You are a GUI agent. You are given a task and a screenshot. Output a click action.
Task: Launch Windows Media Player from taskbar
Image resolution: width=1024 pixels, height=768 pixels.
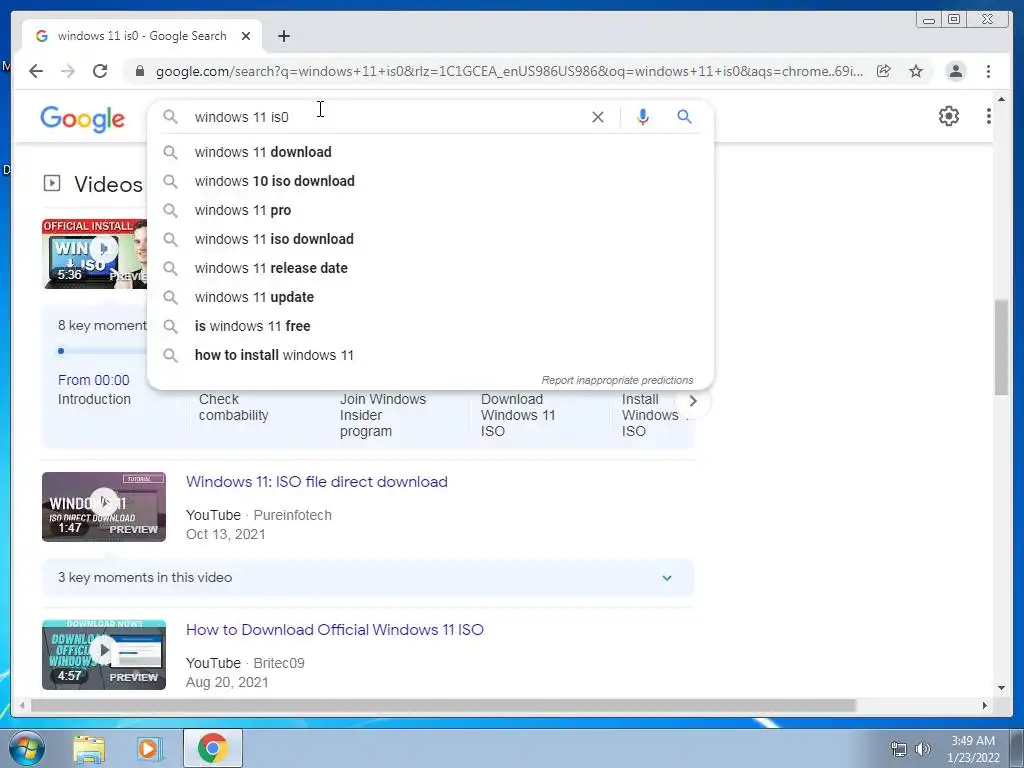pyautogui.click(x=148, y=748)
